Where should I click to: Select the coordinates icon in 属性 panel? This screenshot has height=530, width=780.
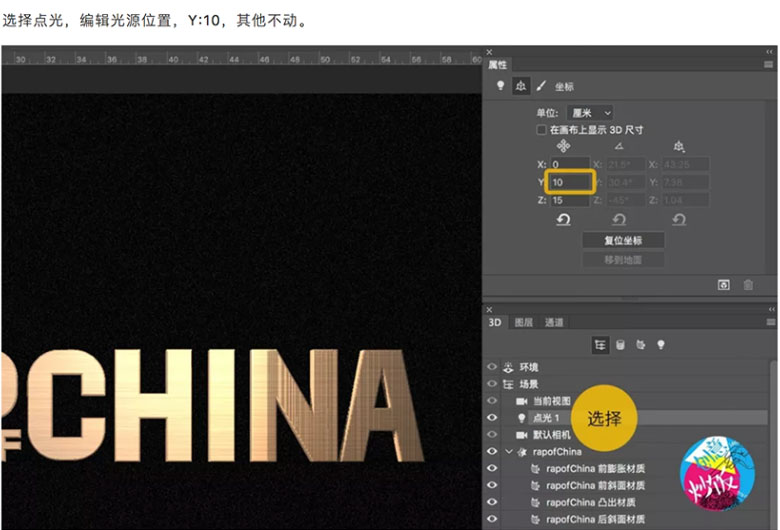click(520, 86)
